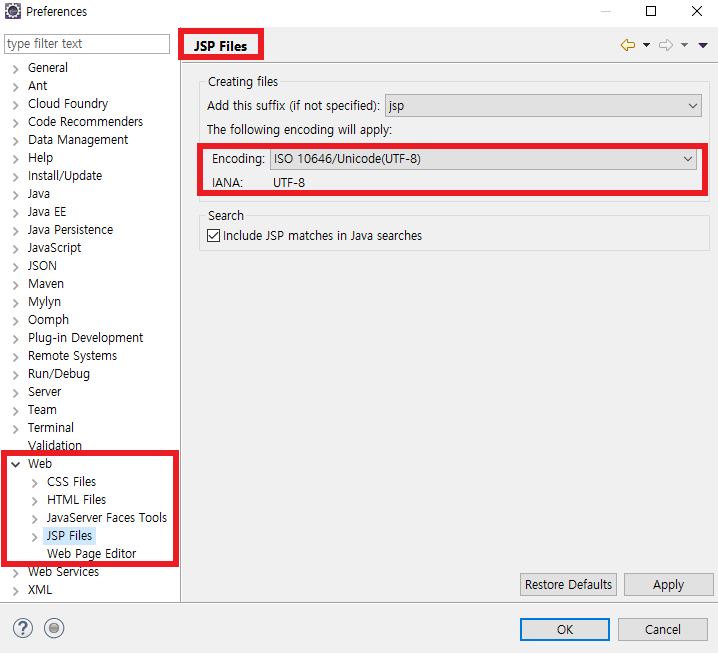Click the forward navigation arrow icon
The image size is (718, 653).
pyautogui.click(x=666, y=45)
